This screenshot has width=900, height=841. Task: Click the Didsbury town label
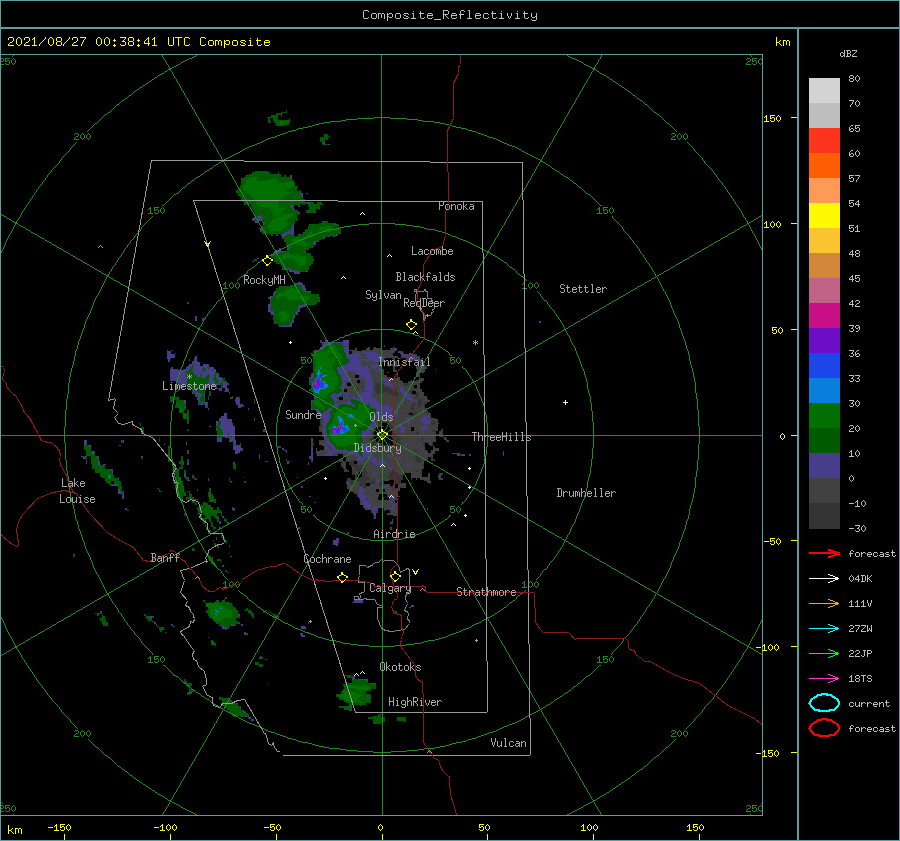click(x=378, y=448)
